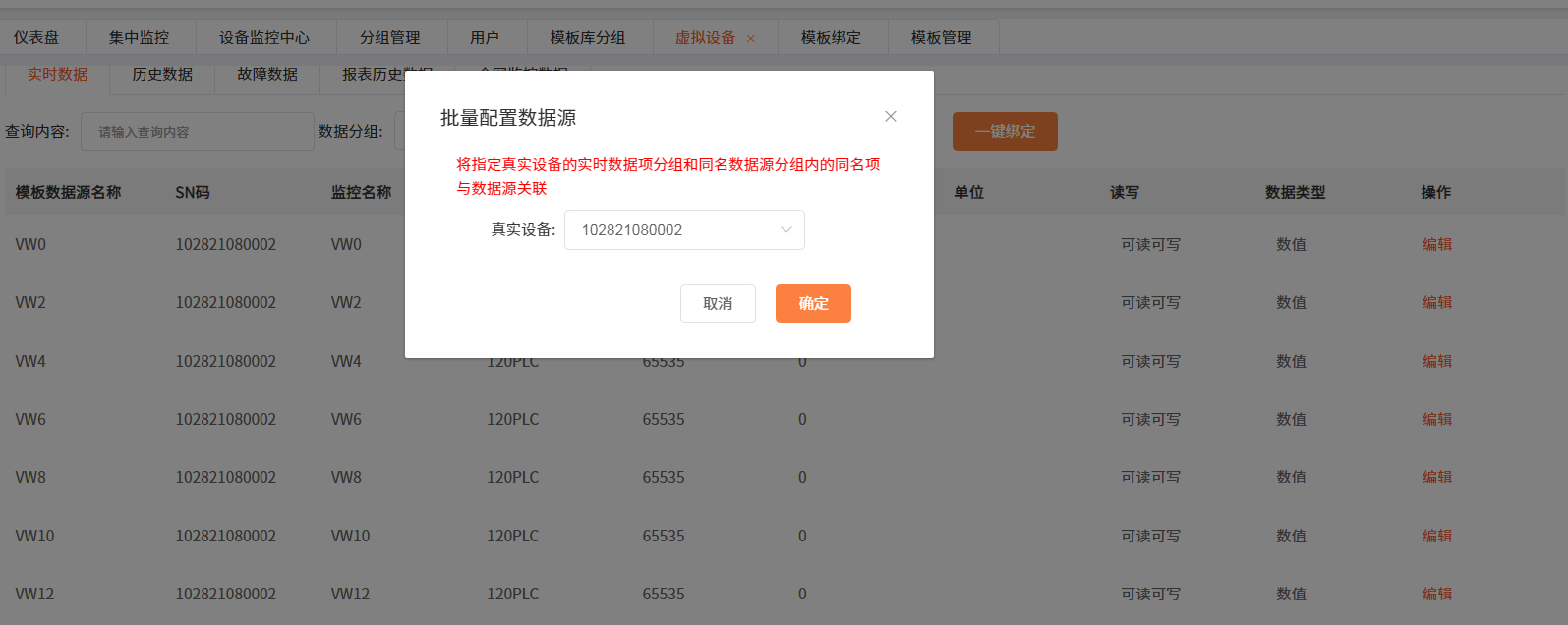1568x625 pixels.
Task: Click the VW6 monitor name cell
Action: click(346, 419)
